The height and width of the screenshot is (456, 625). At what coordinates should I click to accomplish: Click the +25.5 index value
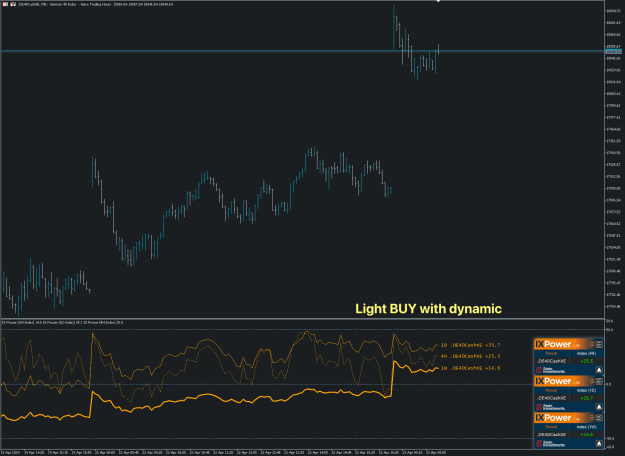[587, 361]
